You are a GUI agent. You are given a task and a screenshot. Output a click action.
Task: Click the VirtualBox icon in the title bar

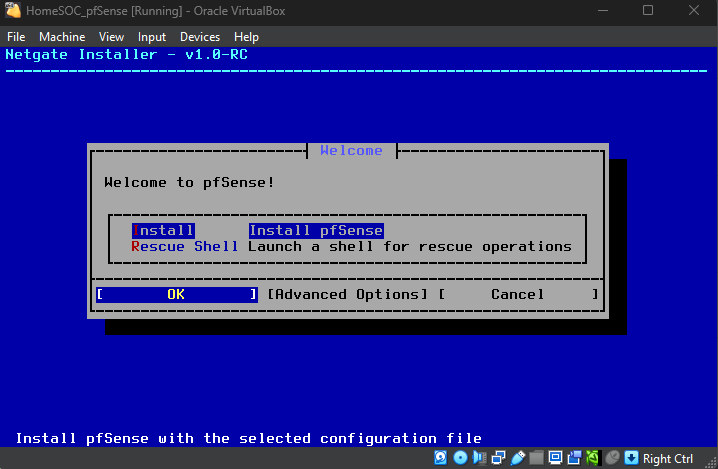13,11
